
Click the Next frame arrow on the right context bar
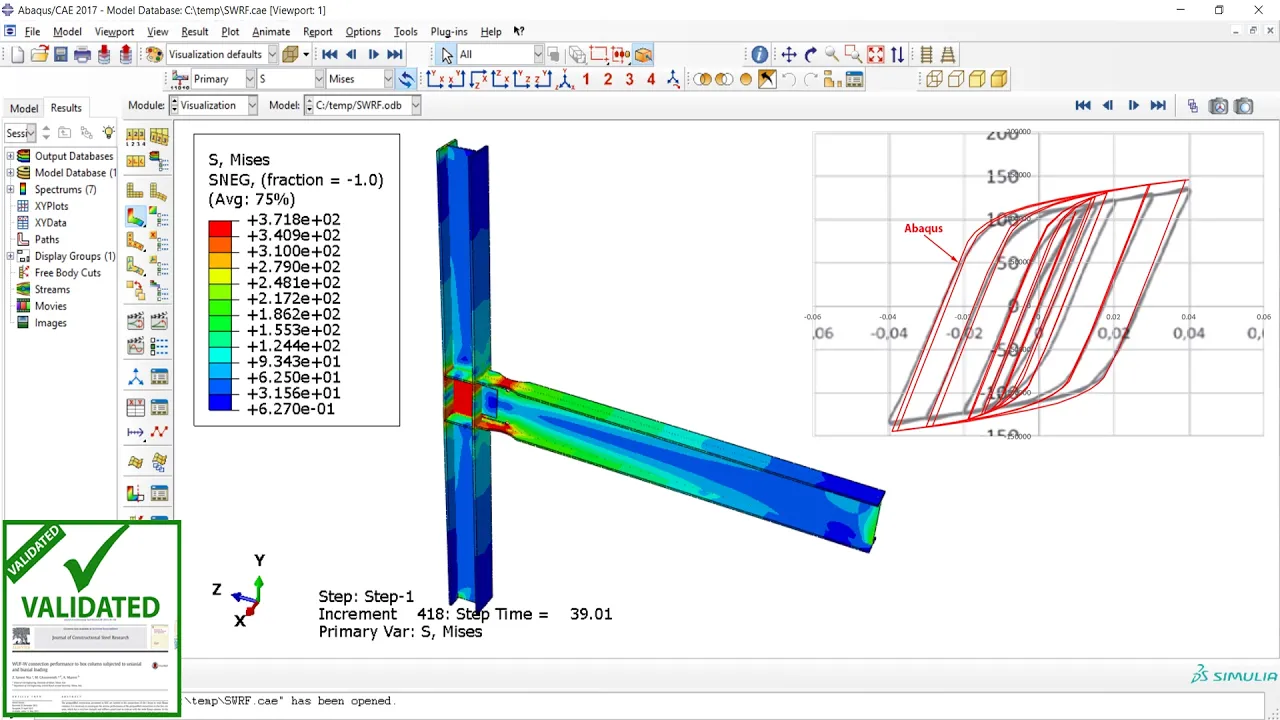(x=1133, y=105)
